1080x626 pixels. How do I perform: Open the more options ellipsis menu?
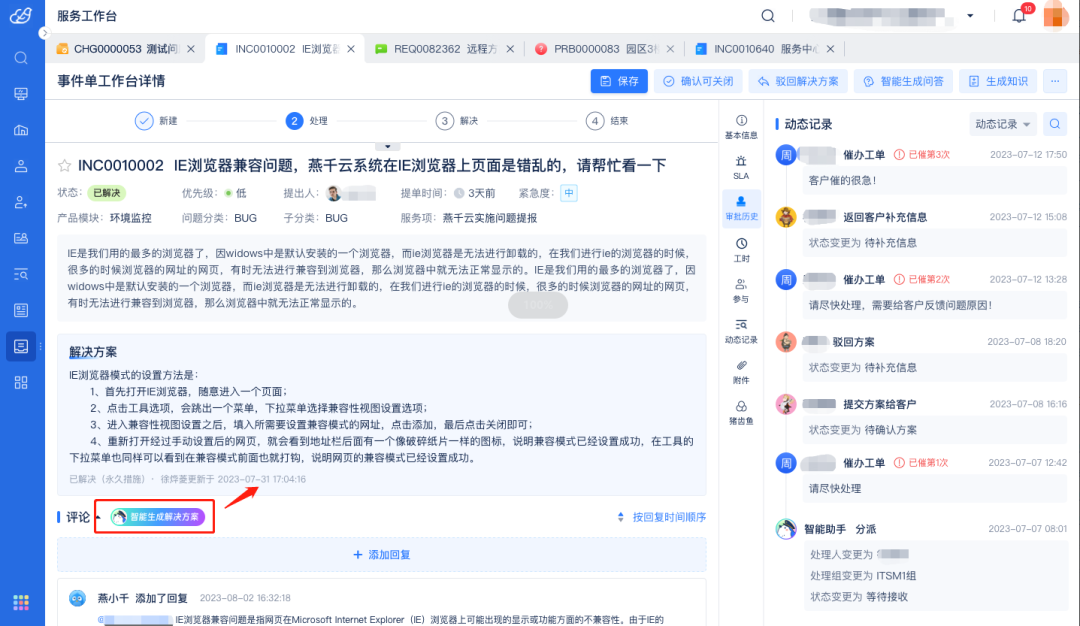[x=1055, y=81]
